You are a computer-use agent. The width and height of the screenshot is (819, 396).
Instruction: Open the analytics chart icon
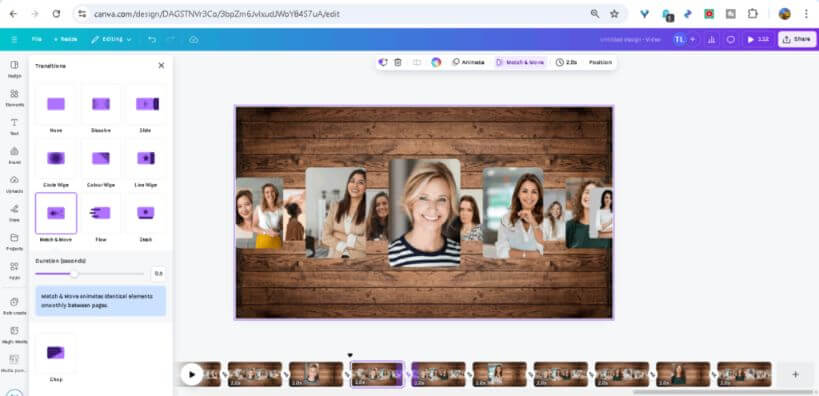point(710,39)
